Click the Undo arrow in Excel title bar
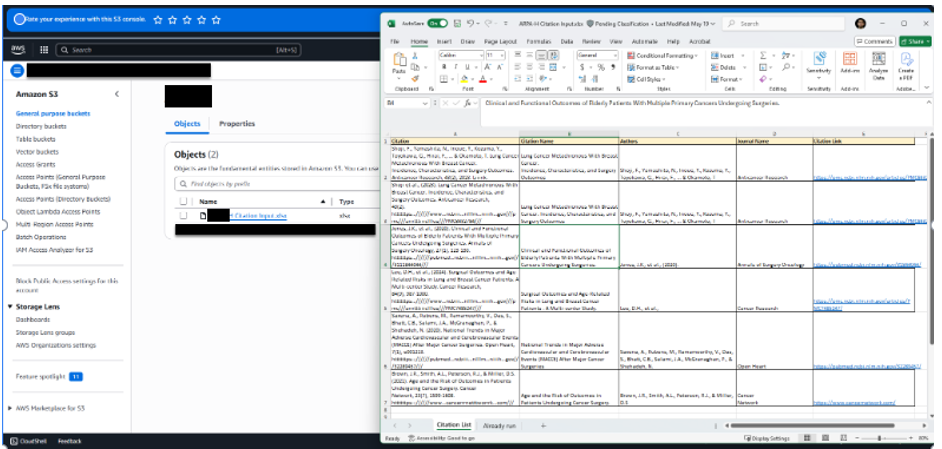This screenshot has height=449, width=942. [470, 23]
